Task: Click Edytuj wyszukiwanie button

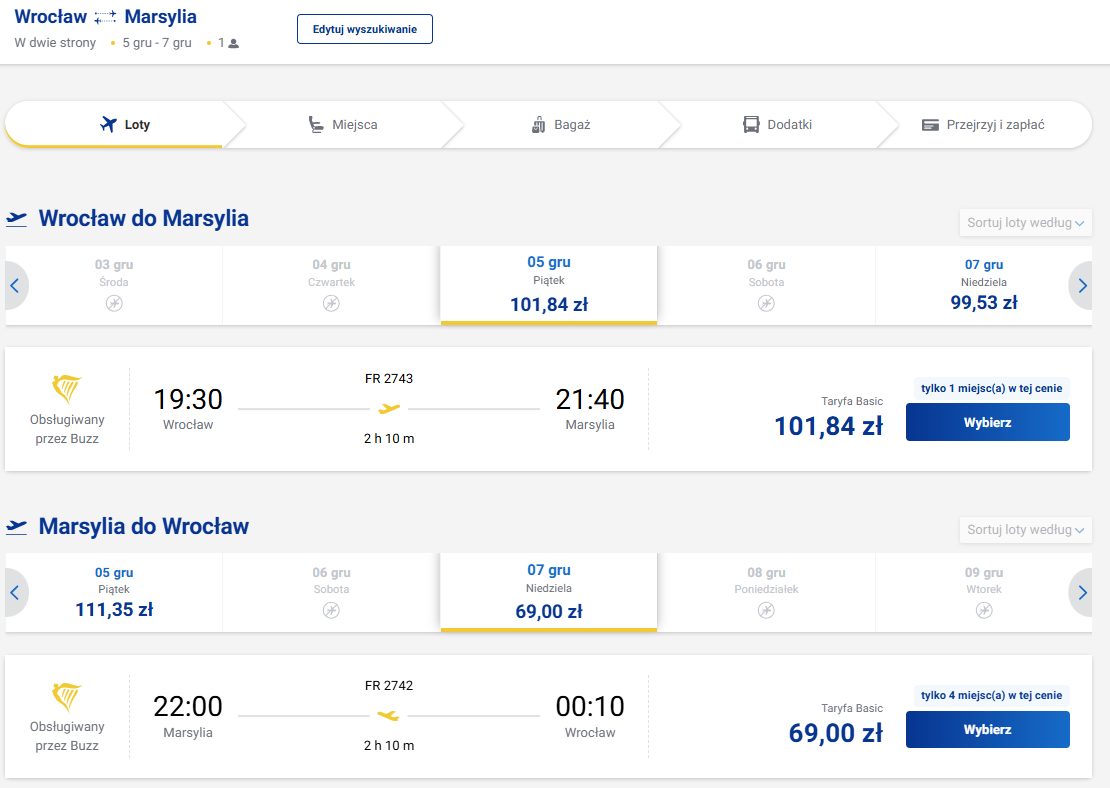Action: (365, 29)
